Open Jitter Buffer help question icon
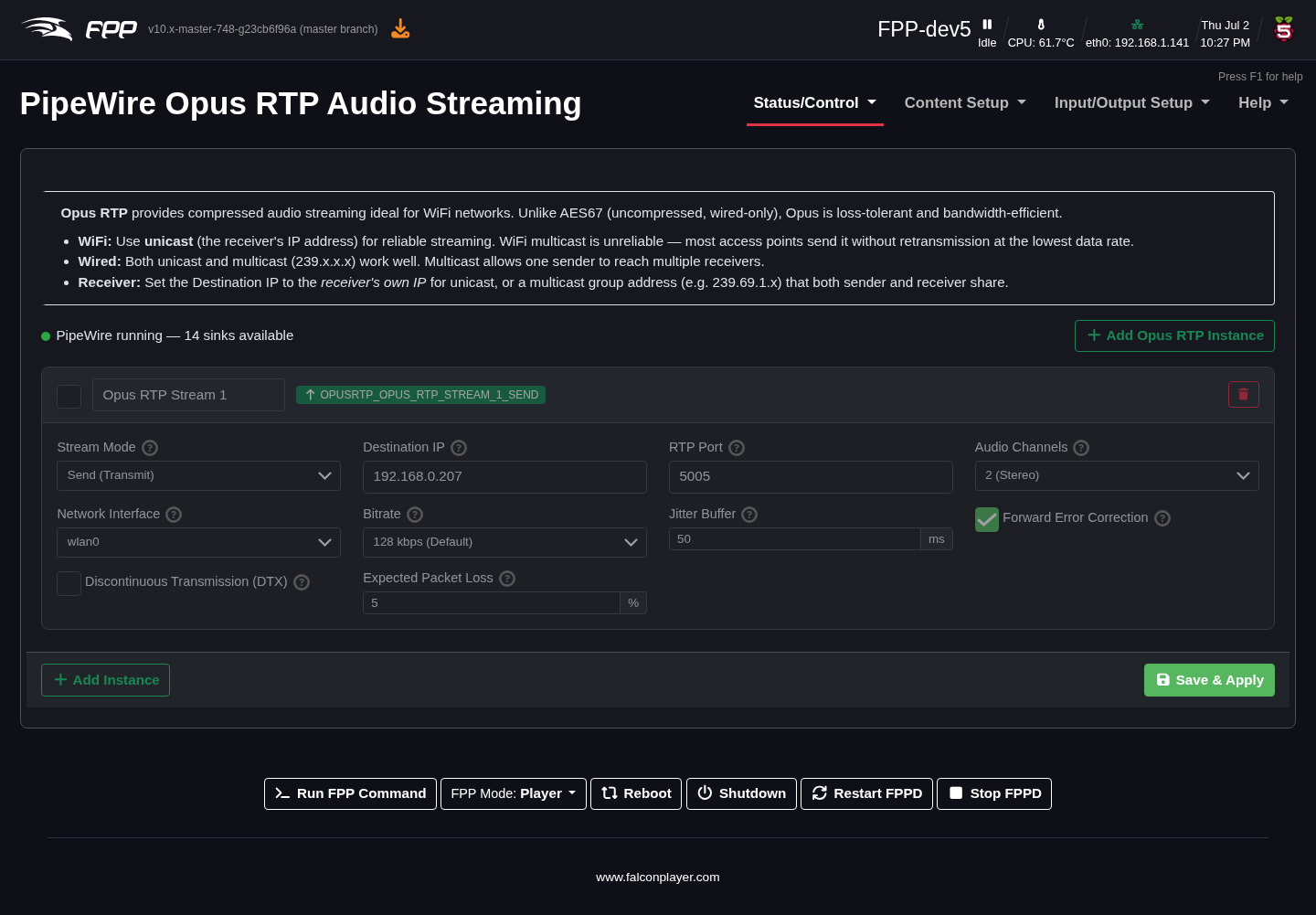The width and height of the screenshot is (1316, 915). tap(749, 515)
